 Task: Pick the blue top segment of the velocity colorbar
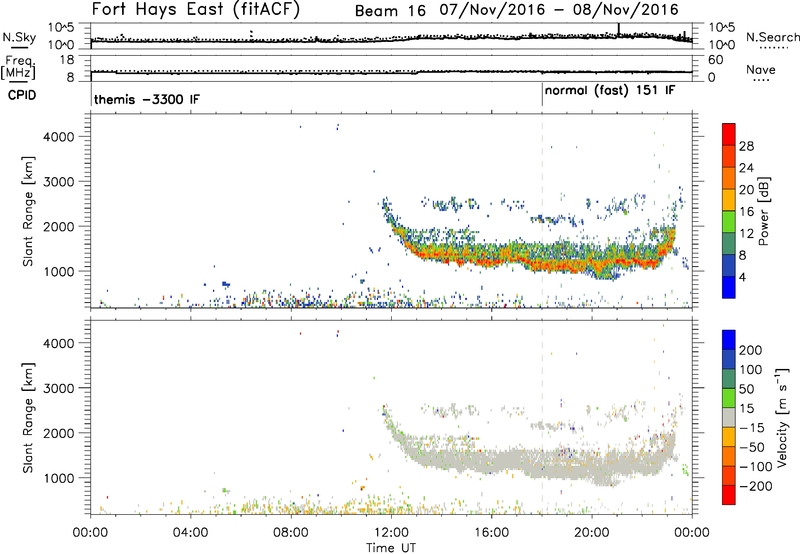729,340
